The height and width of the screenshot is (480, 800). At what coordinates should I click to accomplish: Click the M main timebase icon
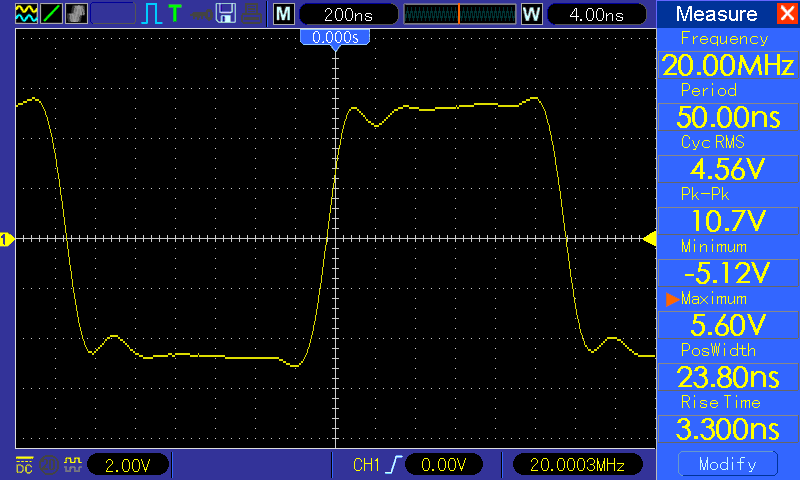pyautogui.click(x=284, y=14)
